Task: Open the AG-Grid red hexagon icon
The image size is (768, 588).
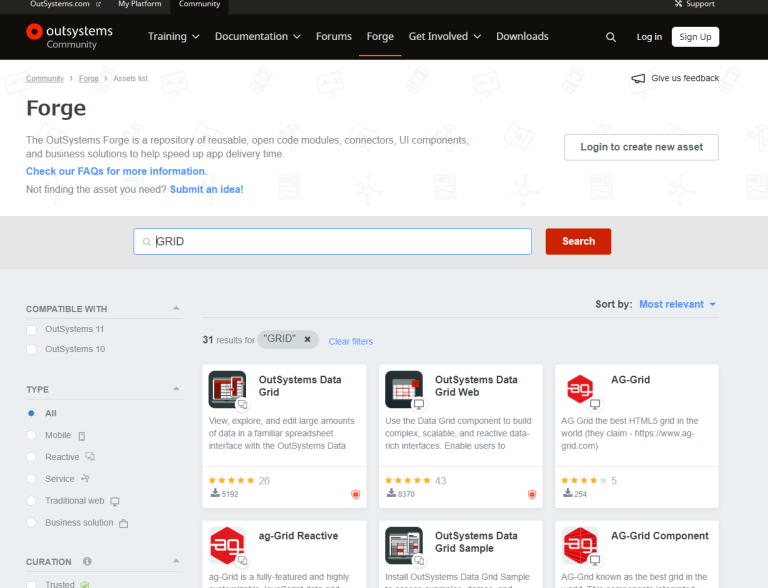Action: point(580,390)
